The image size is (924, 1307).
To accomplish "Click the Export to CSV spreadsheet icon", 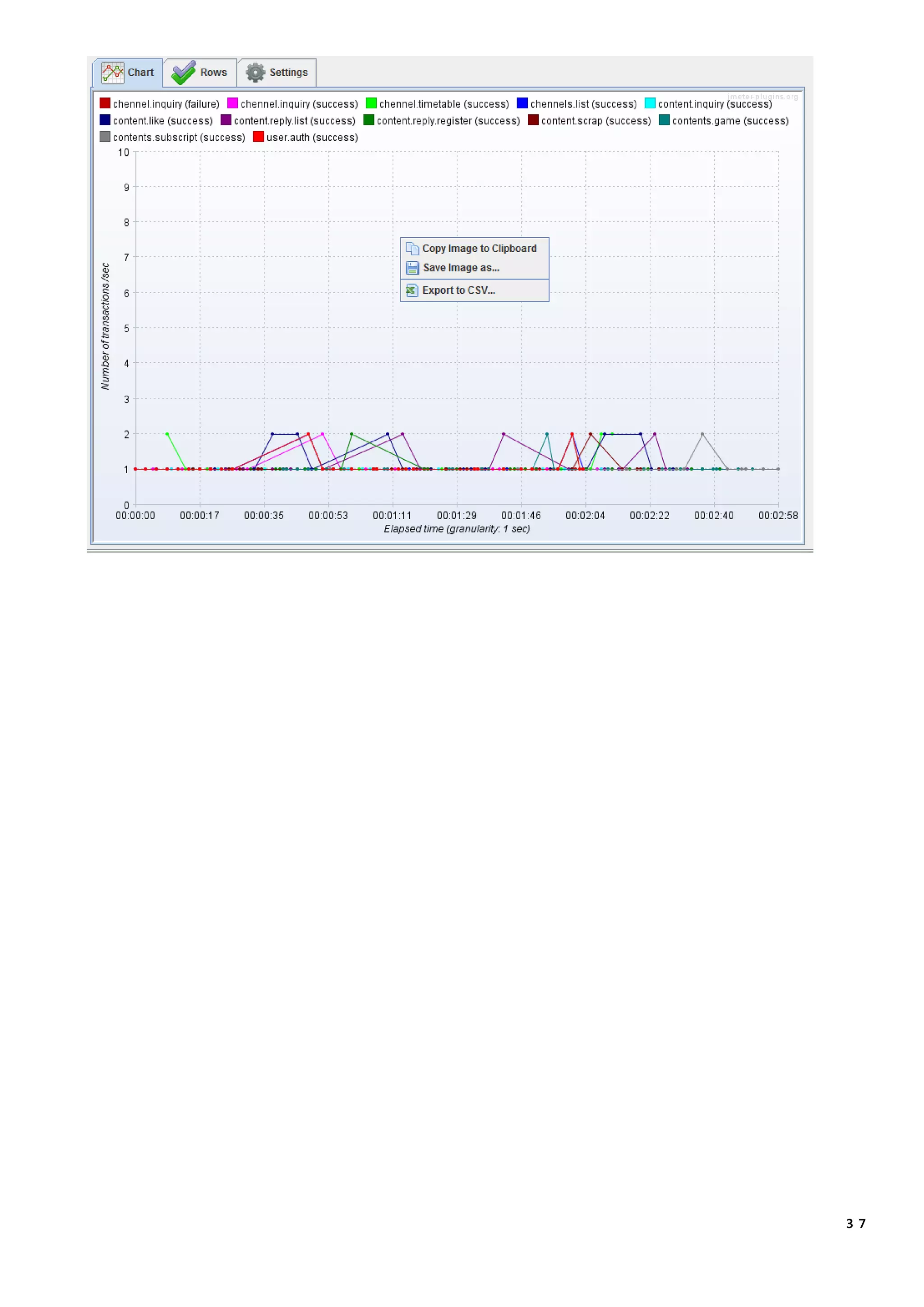I will (411, 290).
